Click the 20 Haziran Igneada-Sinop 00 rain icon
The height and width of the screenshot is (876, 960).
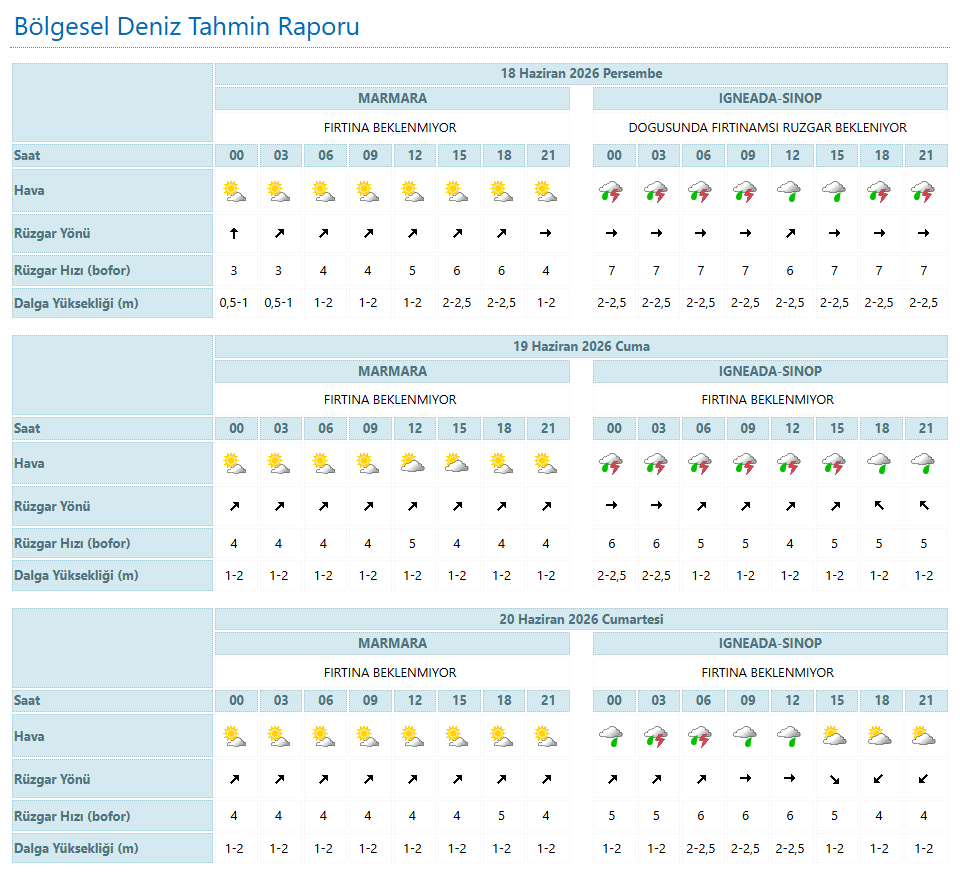click(x=611, y=736)
